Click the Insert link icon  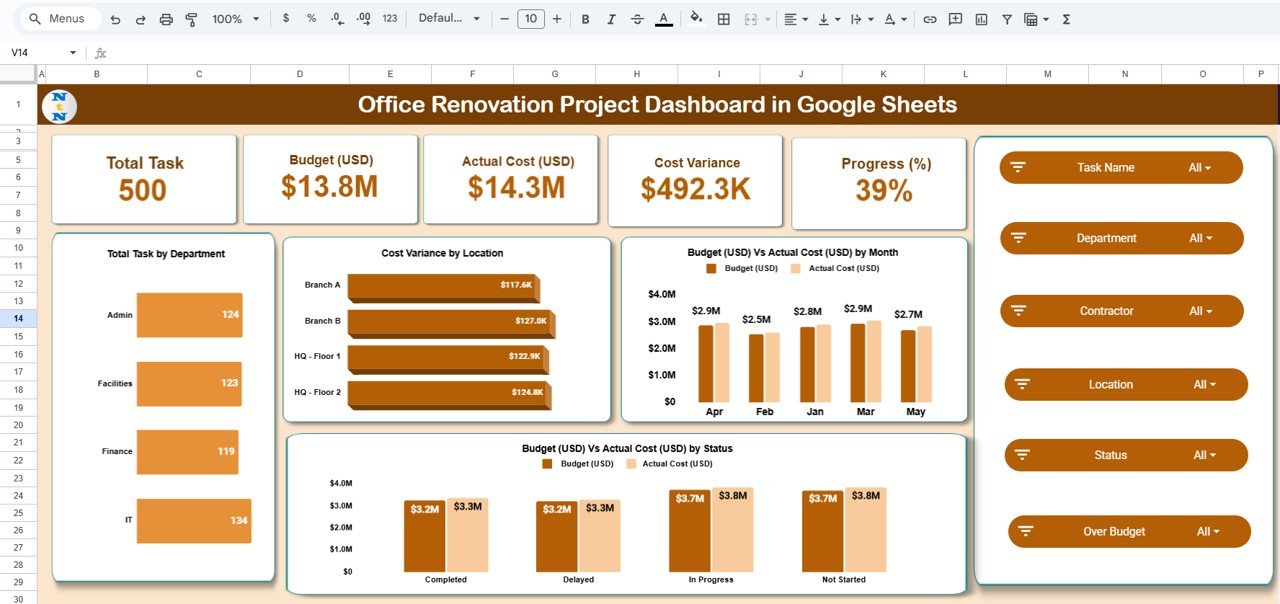pos(929,19)
